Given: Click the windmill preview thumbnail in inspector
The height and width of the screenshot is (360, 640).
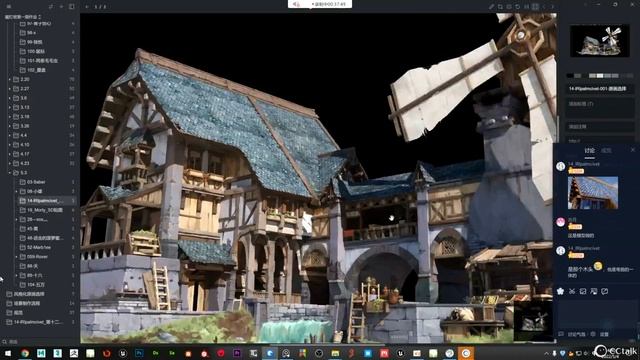Looking at the screenshot, I should coord(600,41).
